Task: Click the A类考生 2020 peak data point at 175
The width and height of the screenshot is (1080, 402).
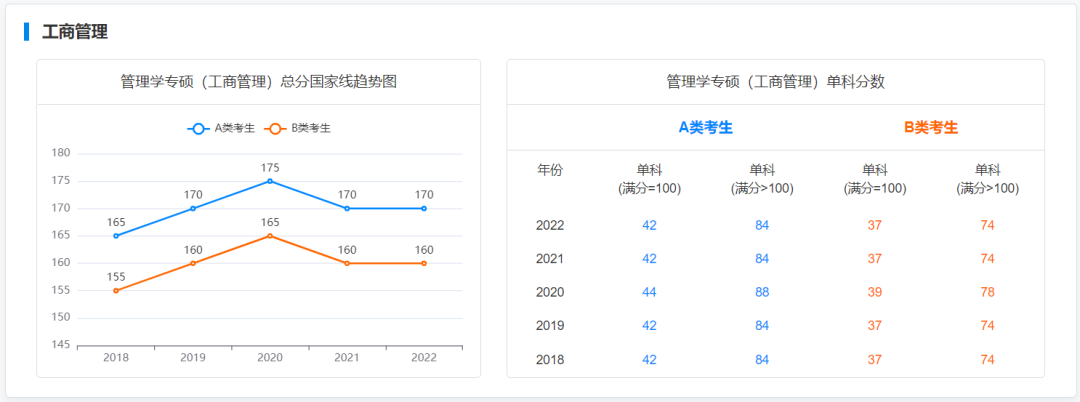Action: [270, 181]
